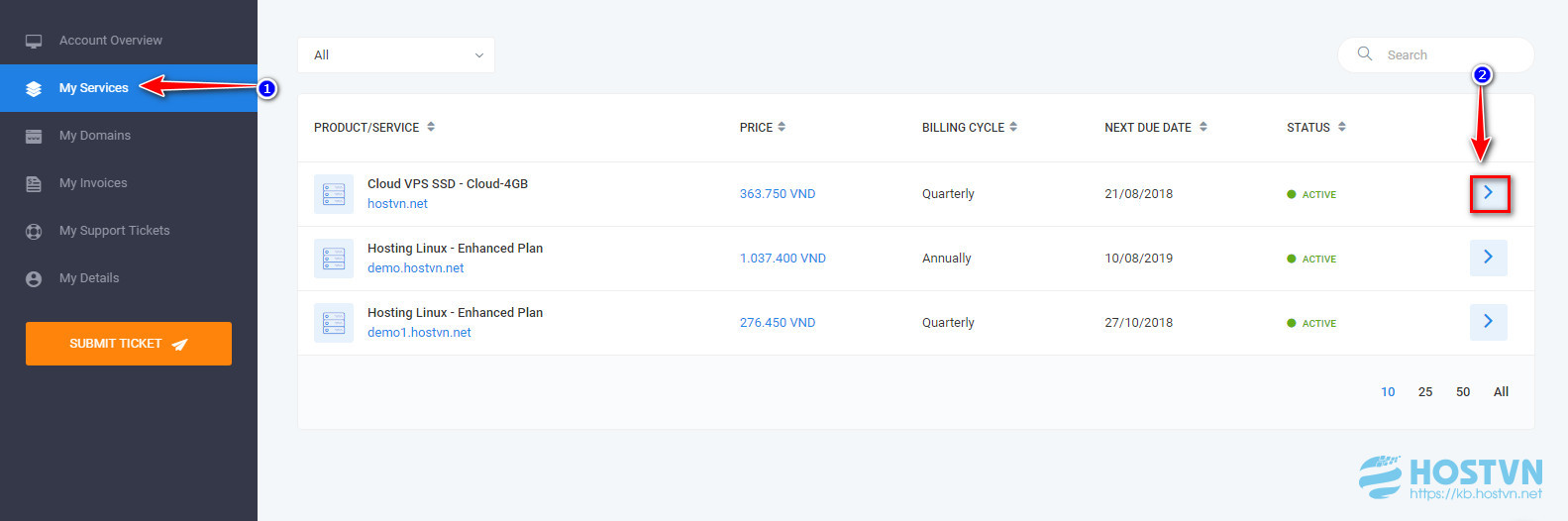Click the My Support Tickets lifebuoy icon
1568x521 pixels.
click(x=34, y=231)
